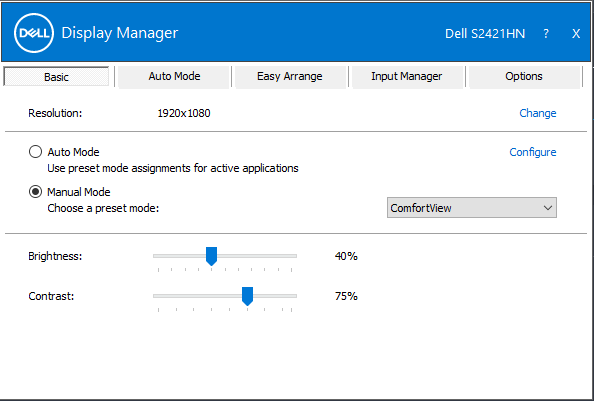
Task: Click the Change resolution link
Action: pyautogui.click(x=538, y=113)
